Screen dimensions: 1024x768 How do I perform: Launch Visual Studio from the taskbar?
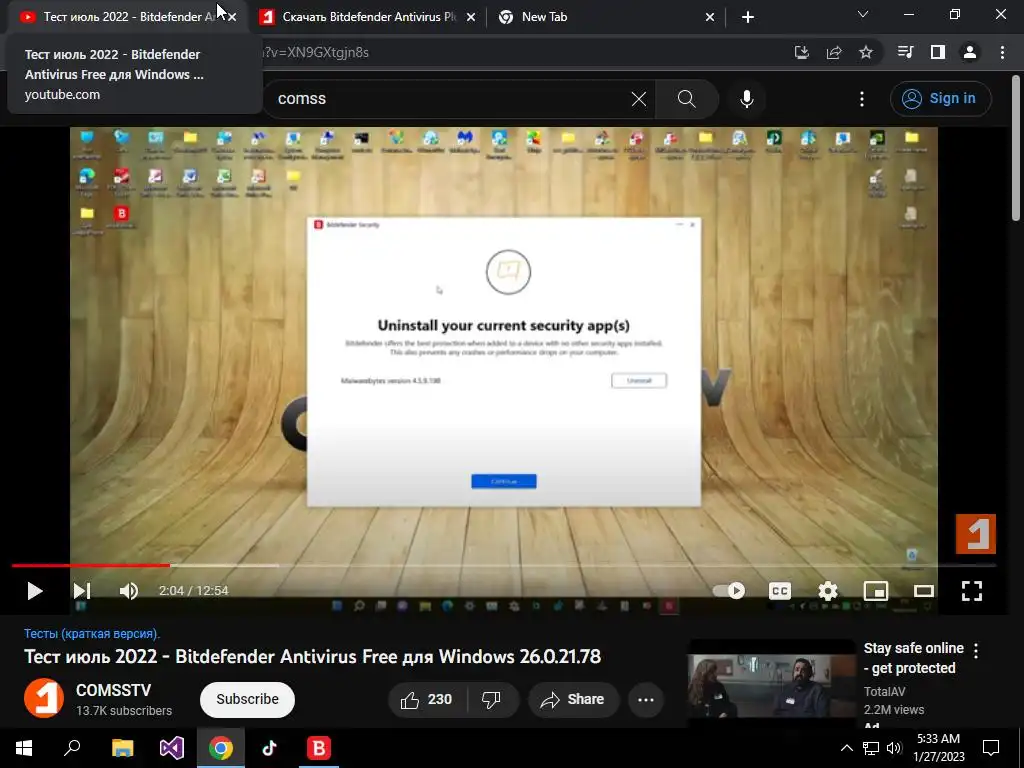pos(172,748)
